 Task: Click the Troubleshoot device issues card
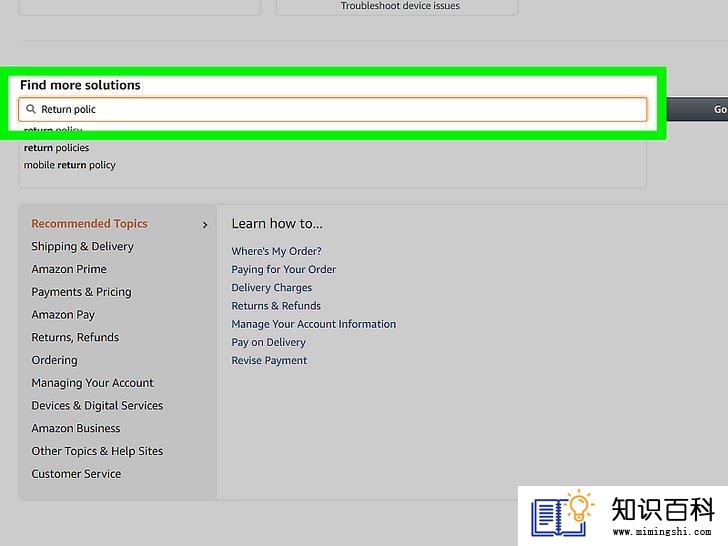point(397,6)
